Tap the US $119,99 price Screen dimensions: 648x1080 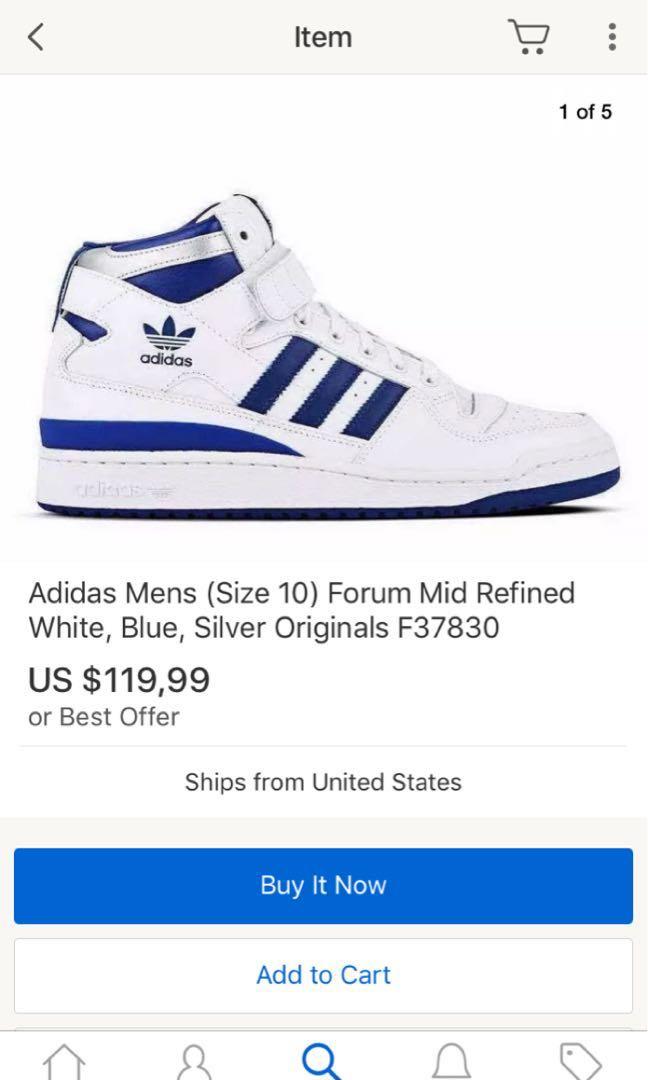(x=119, y=680)
